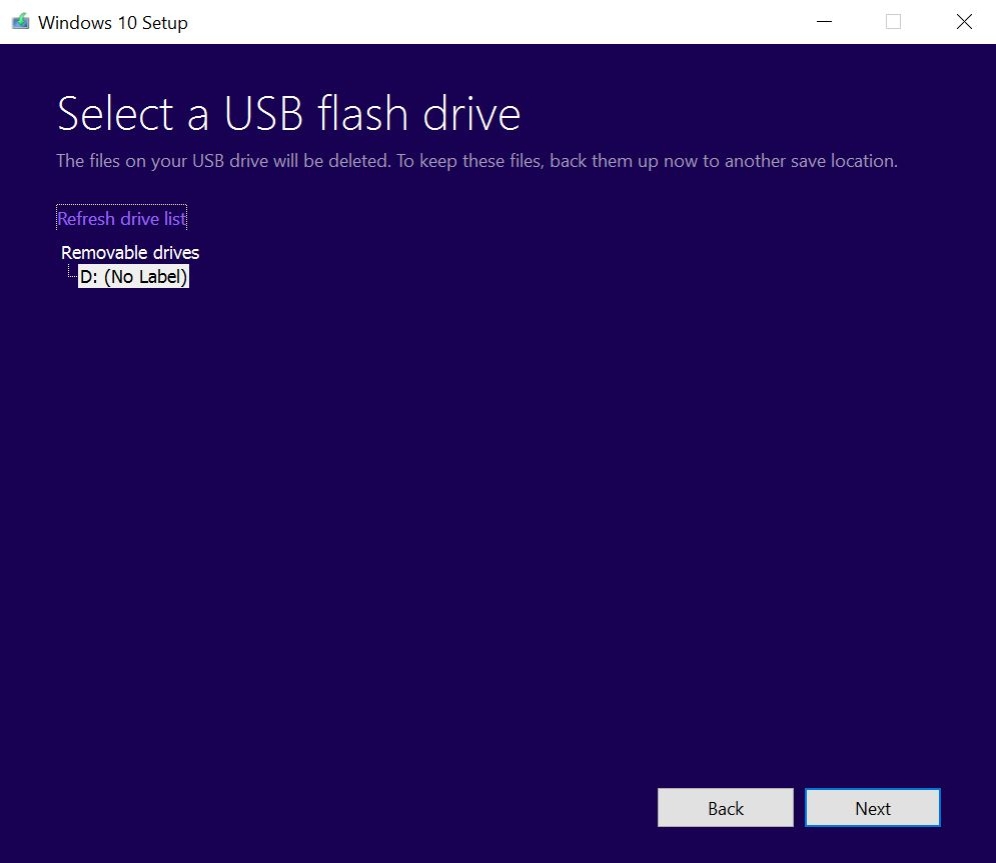Click the Windows 10 Setup title icon
Image resolution: width=996 pixels, height=863 pixels.
pos(20,22)
